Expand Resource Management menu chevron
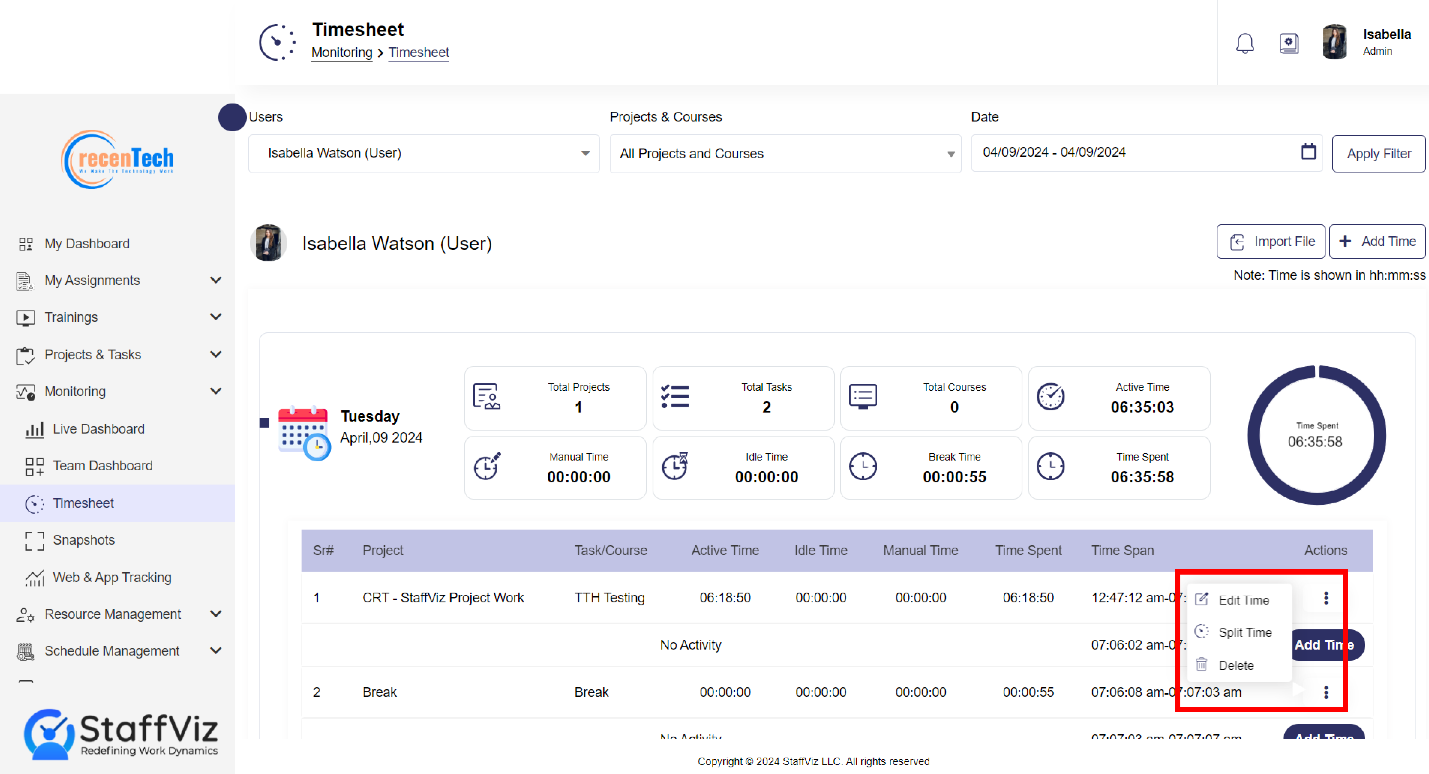This screenshot has height=774, width=1429. point(216,614)
